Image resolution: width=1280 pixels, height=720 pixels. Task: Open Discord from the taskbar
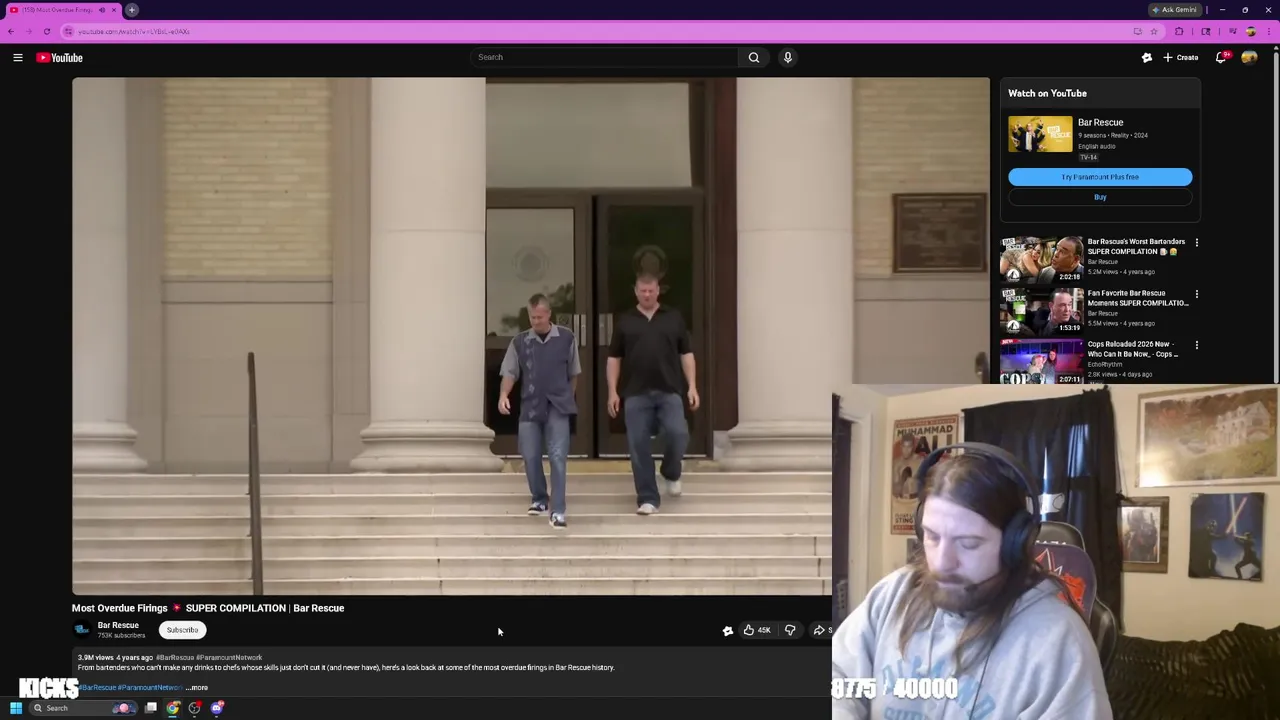tap(217, 708)
